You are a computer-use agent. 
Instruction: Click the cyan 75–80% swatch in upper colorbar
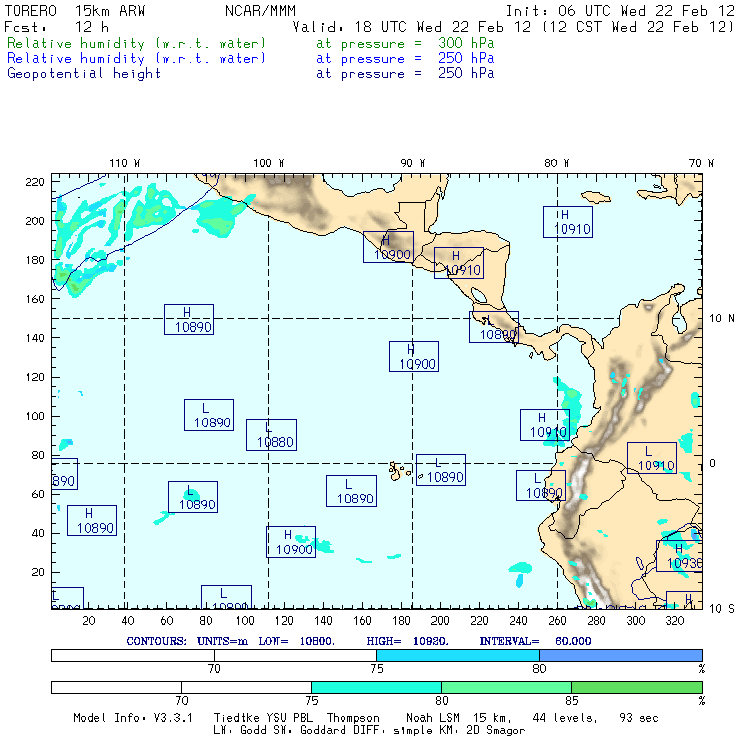458,655
